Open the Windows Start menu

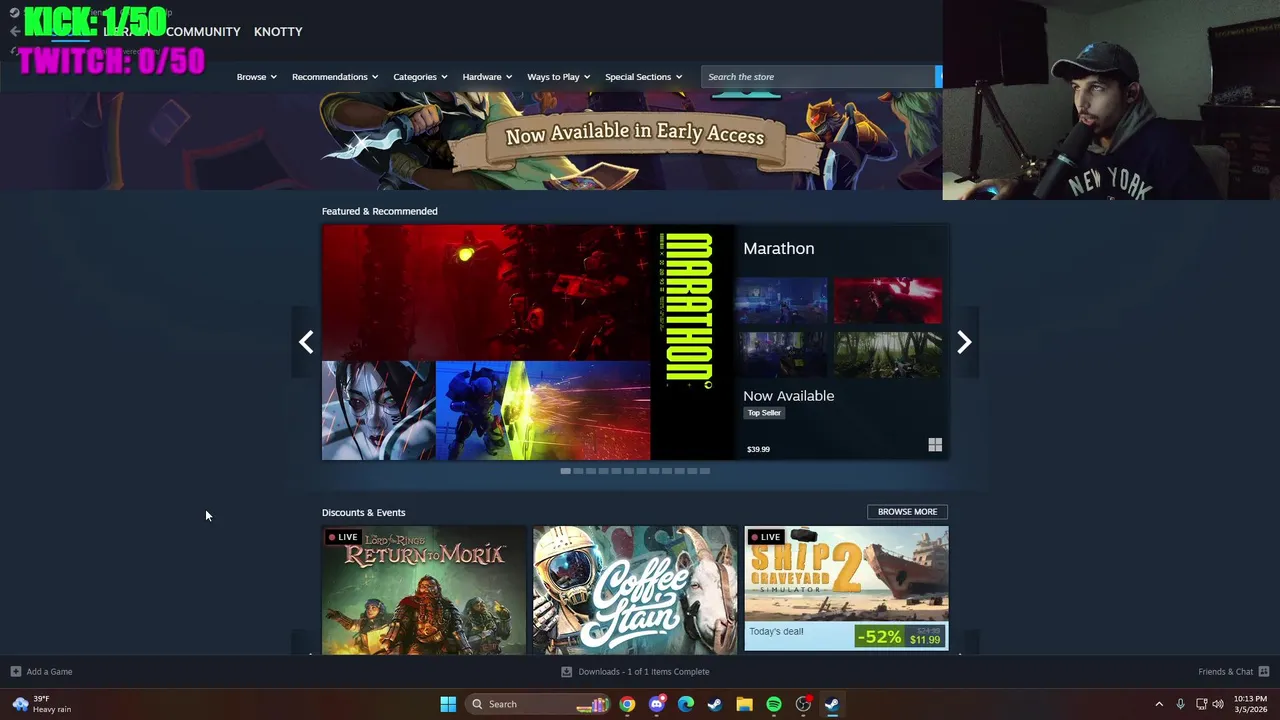(x=448, y=704)
